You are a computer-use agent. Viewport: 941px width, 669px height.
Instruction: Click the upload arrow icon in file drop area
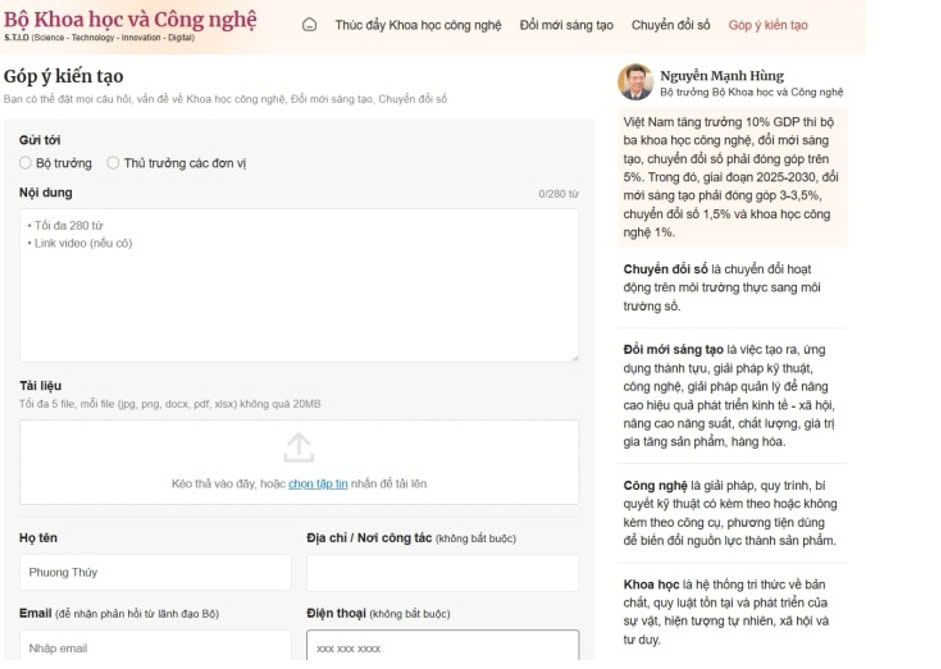click(x=298, y=448)
